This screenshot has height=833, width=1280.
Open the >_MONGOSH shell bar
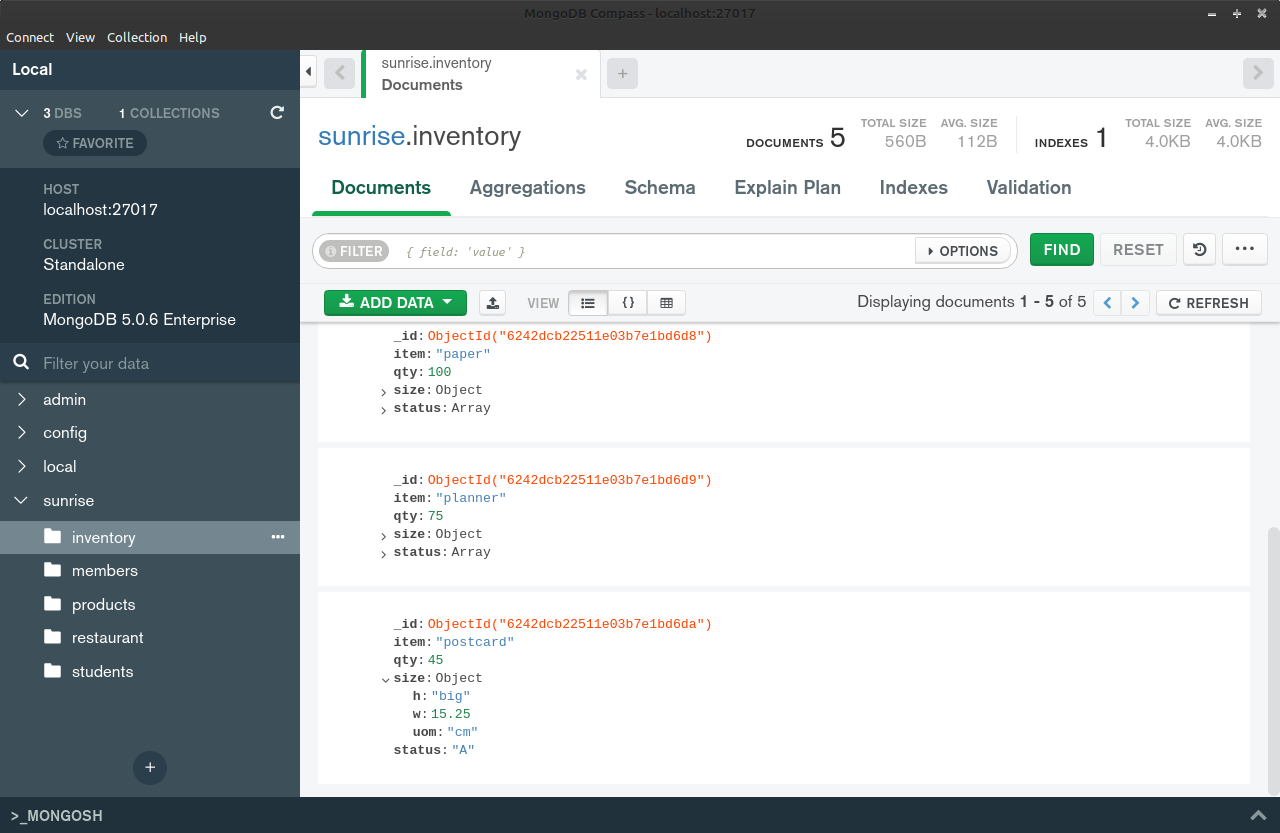[640, 815]
